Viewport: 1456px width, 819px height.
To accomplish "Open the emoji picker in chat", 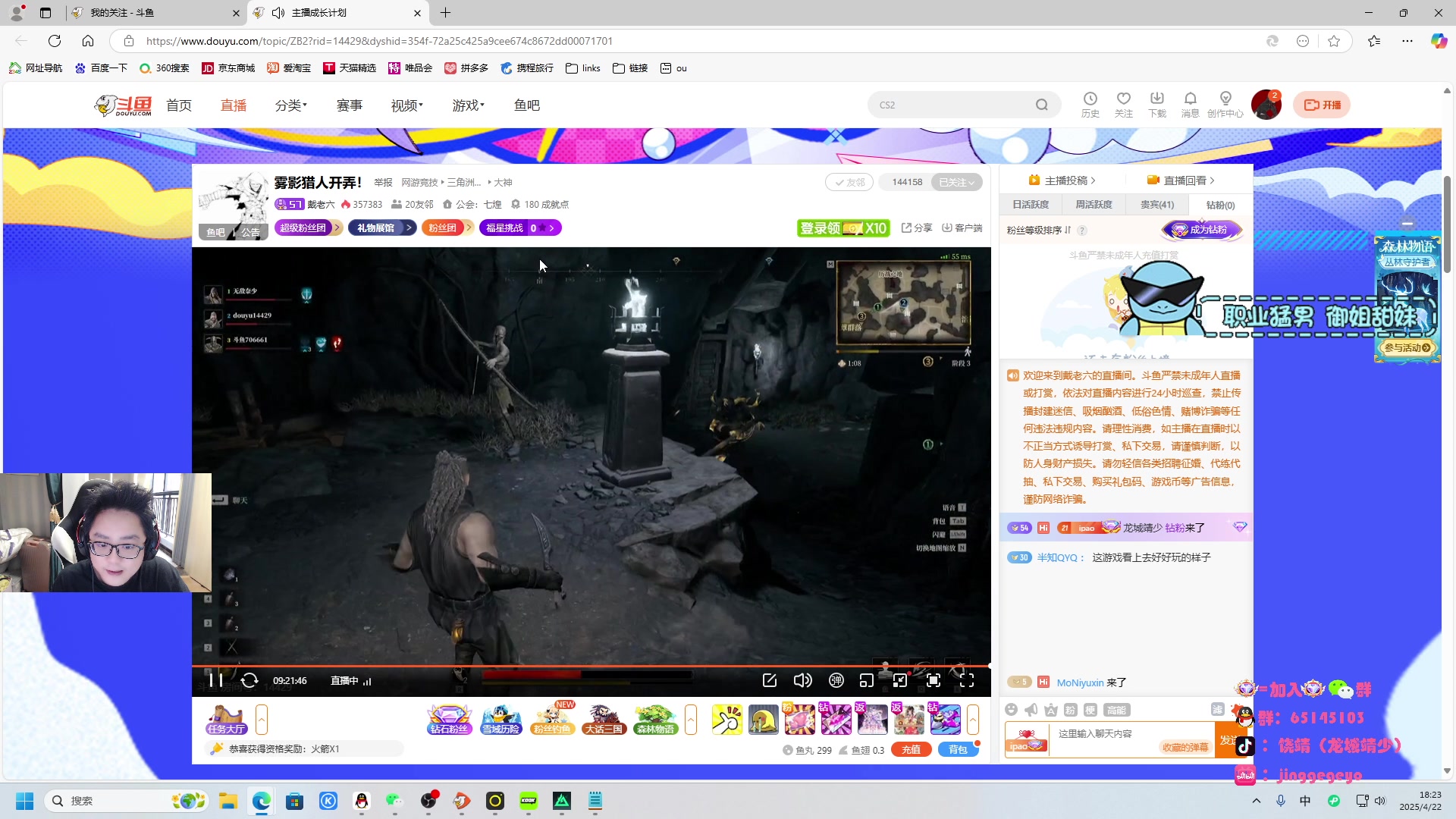I will click(1011, 710).
